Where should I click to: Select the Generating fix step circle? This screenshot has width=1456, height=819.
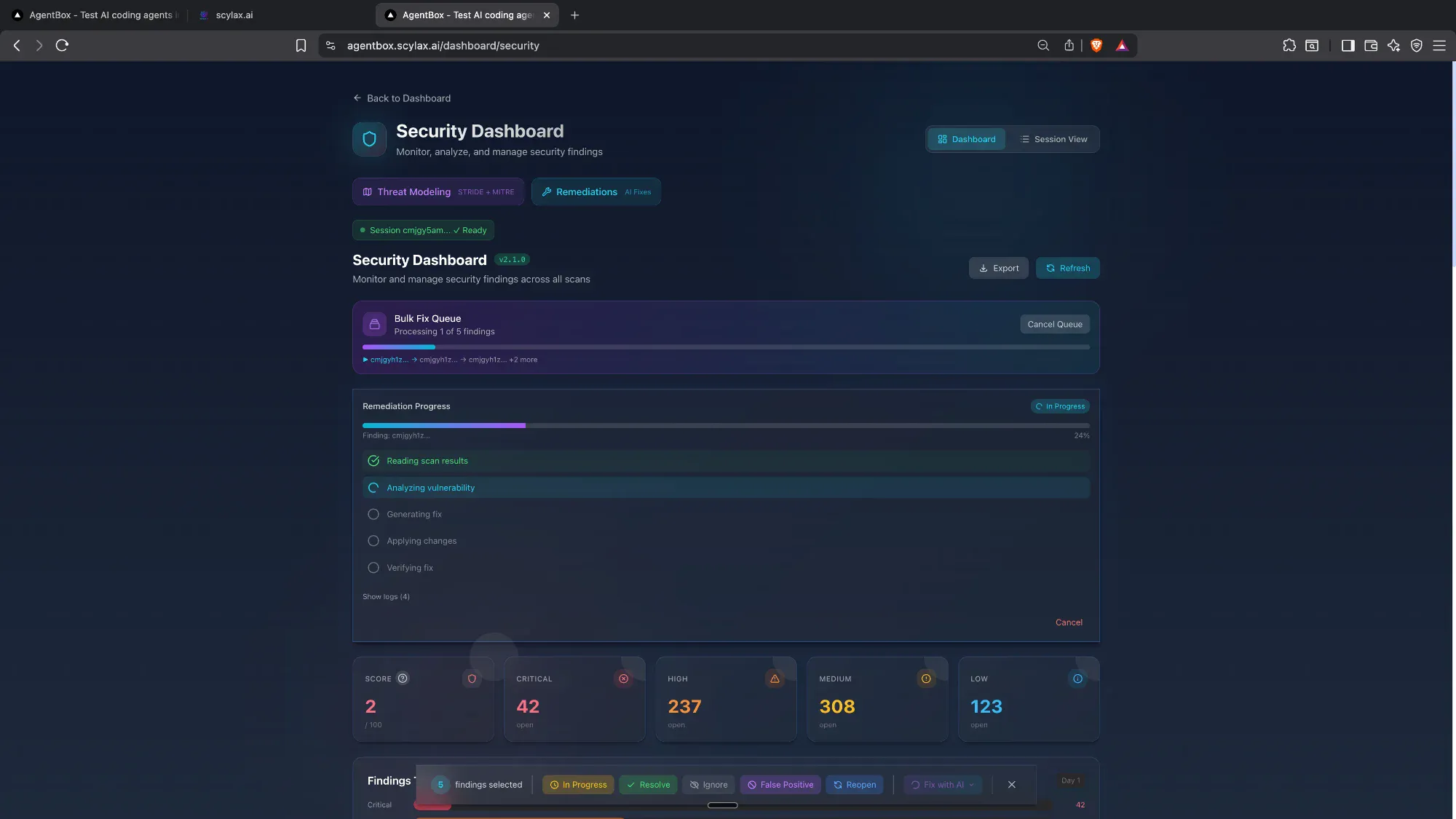pyautogui.click(x=373, y=514)
